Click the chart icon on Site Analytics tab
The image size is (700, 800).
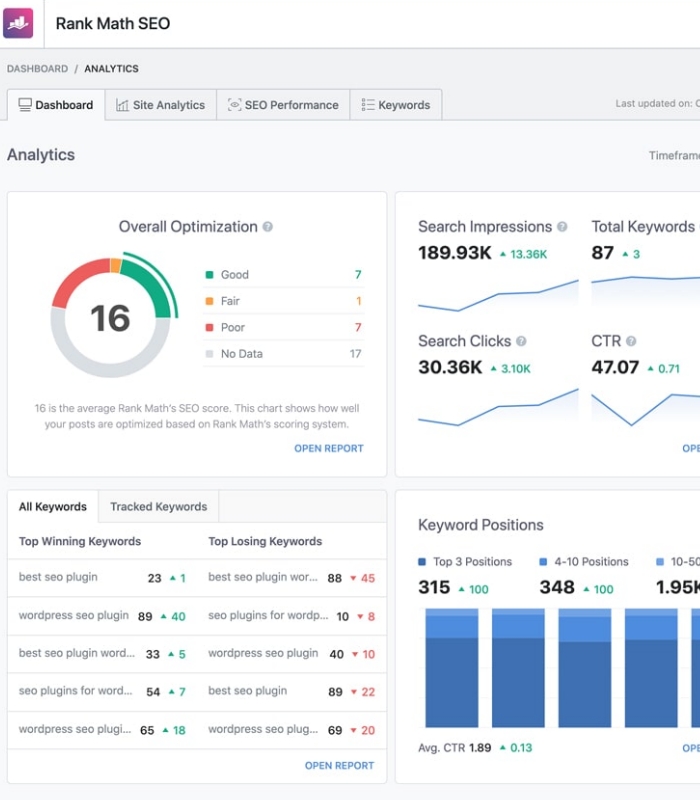click(122, 105)
